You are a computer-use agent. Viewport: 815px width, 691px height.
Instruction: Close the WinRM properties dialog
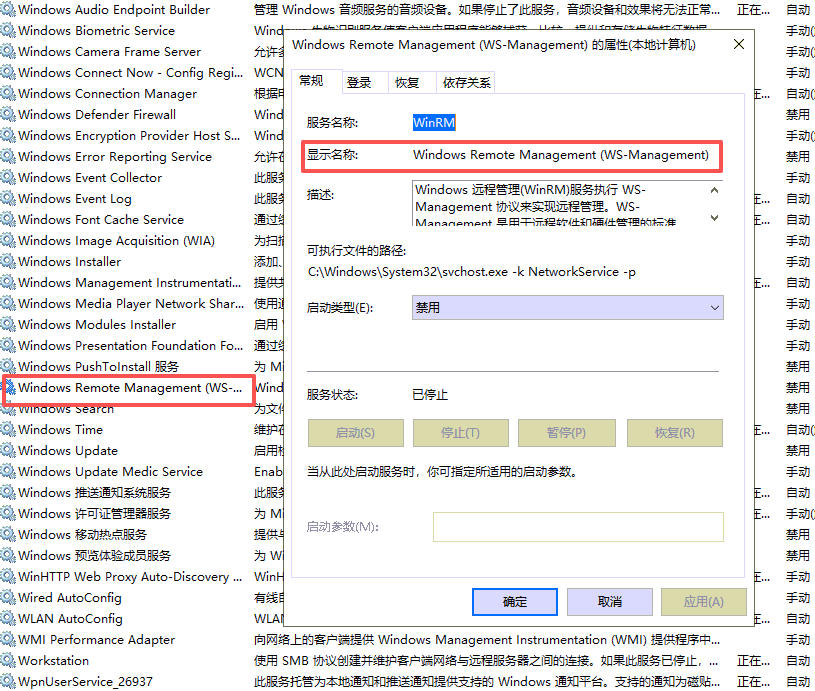tap(739, 45)
